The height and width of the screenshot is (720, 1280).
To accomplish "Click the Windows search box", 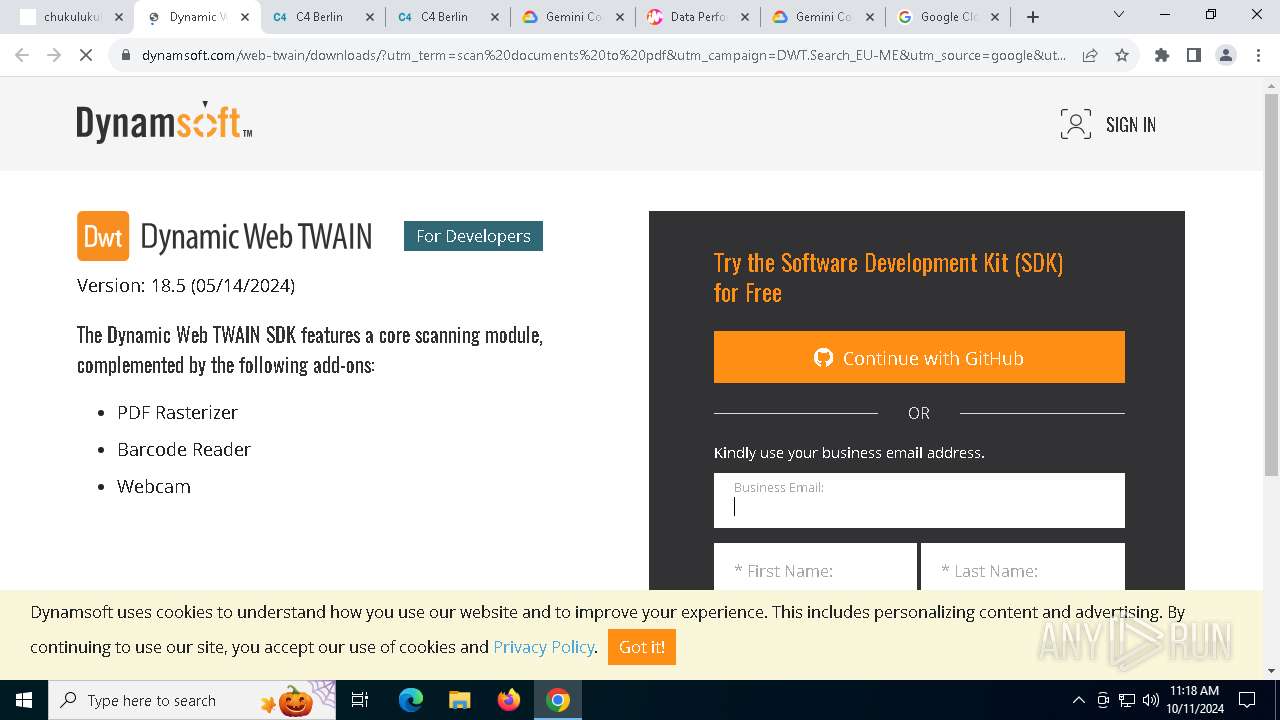I will pyautogui.click(x=192, y=700).
